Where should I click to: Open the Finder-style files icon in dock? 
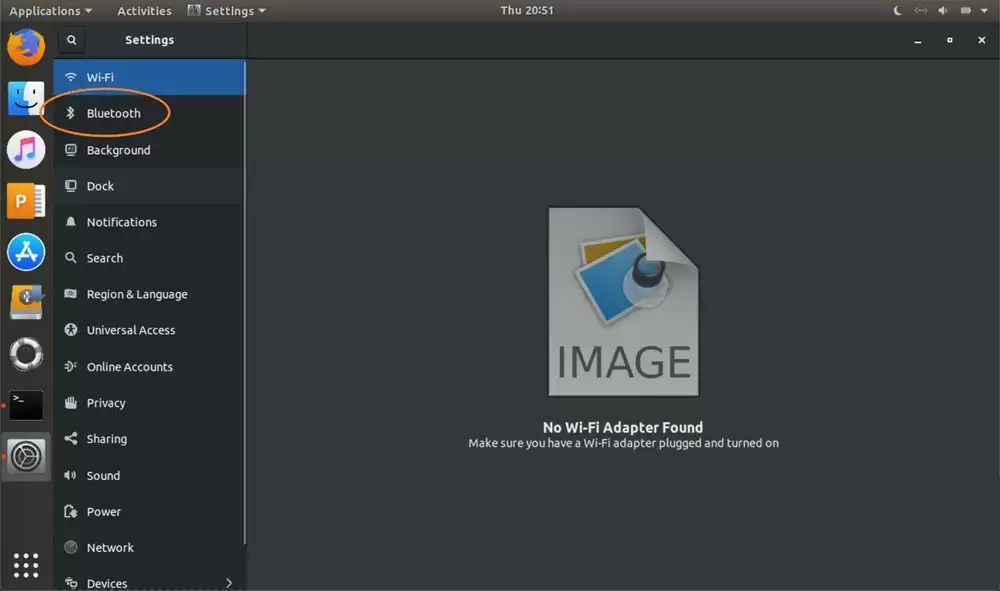pyautogui.click(x=26, y=98)
